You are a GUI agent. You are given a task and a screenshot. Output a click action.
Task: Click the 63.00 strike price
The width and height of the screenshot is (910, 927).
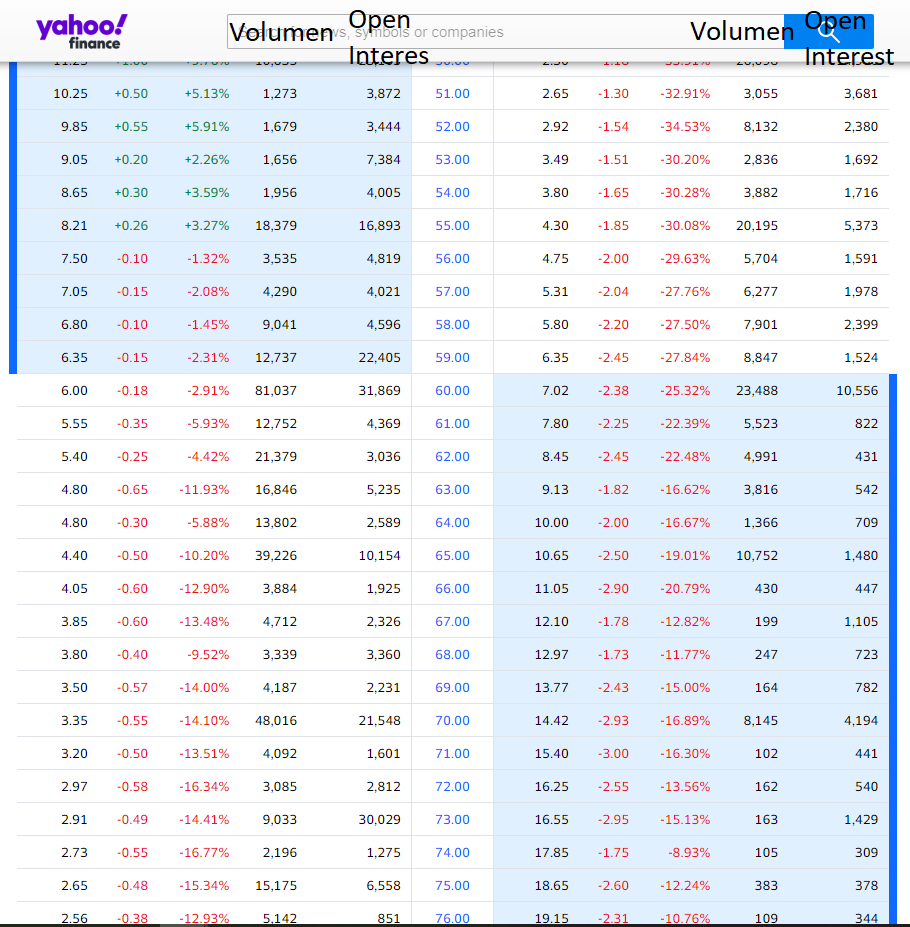[x=452, y=489]
